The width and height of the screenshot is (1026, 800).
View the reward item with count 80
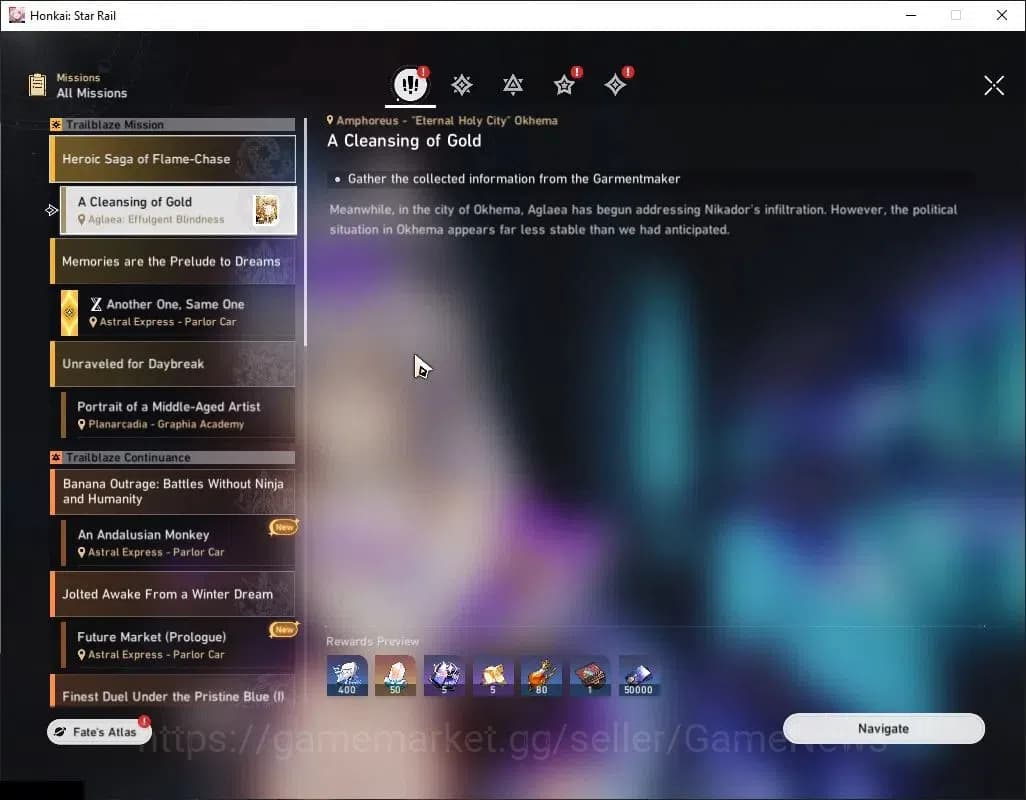pyautogui.click(x=541, y=676)
